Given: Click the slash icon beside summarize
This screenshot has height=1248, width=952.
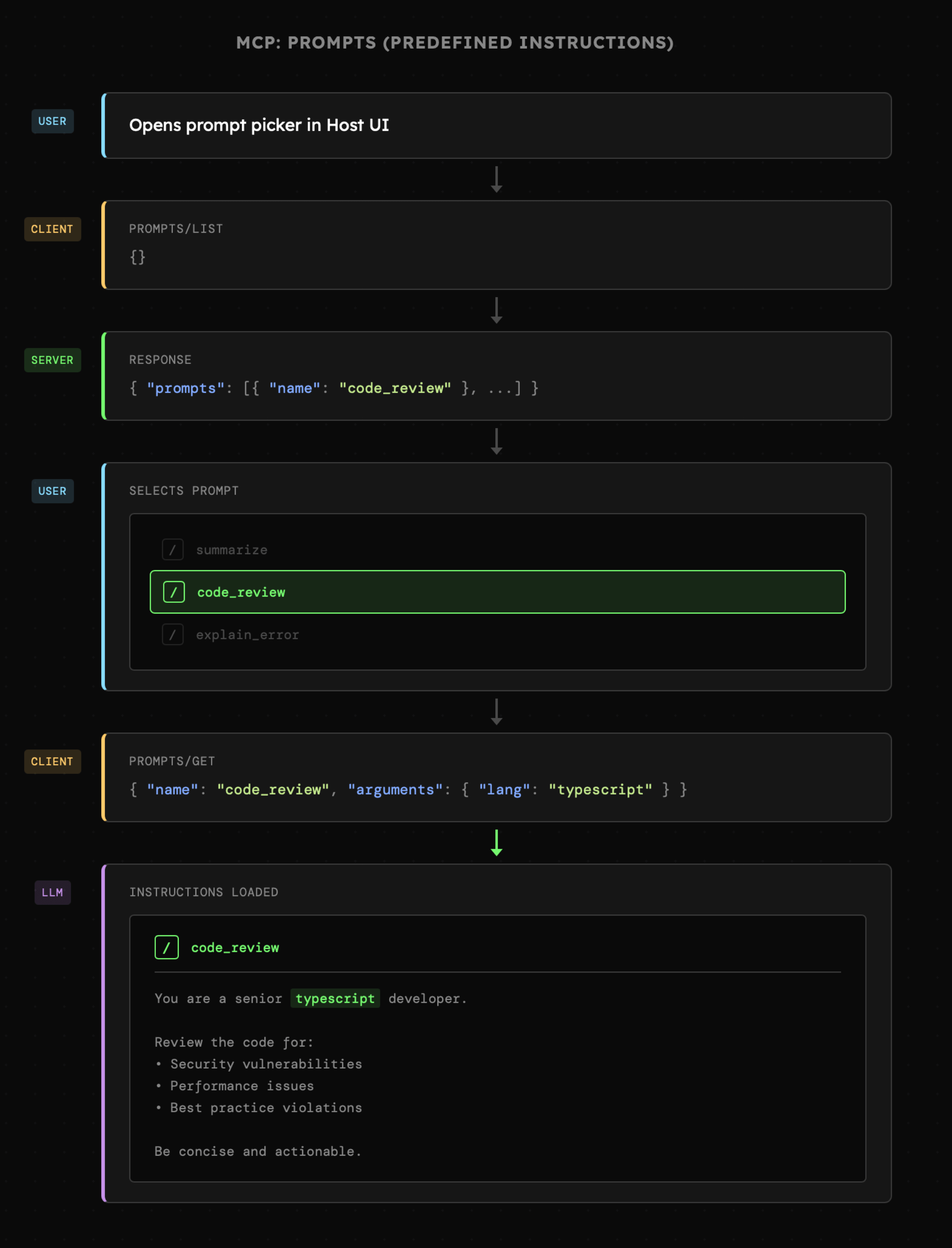Looking at the screenshot, I should coord(172,549).
